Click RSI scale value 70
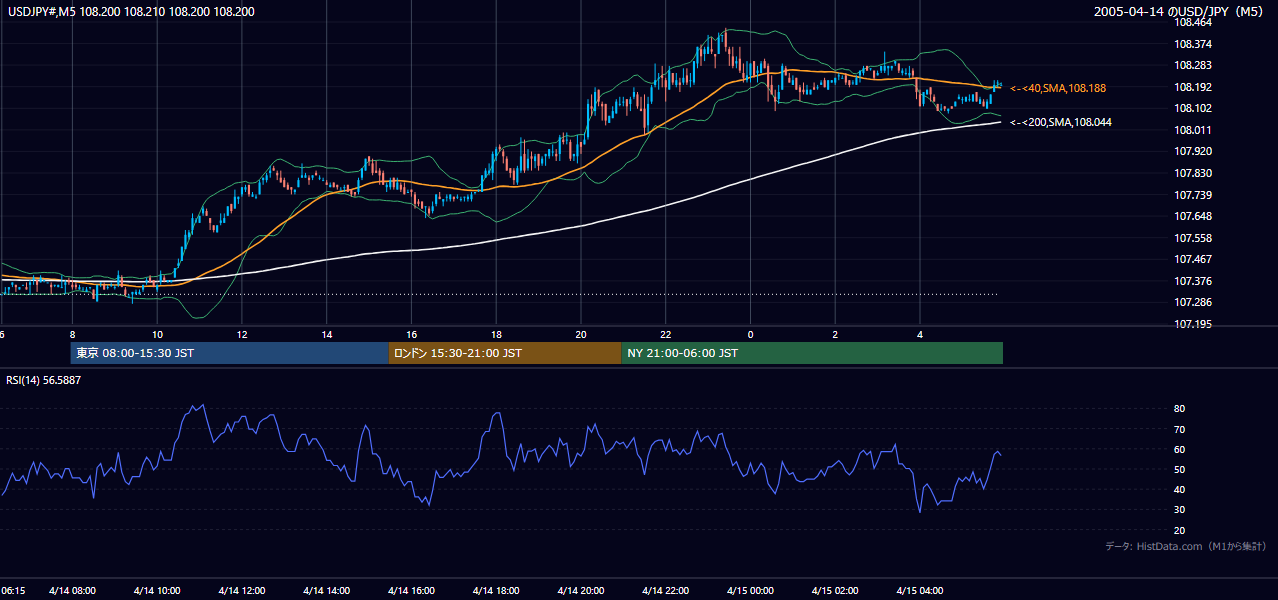Screen dimensions: 1278x600 coord(1179,429)
